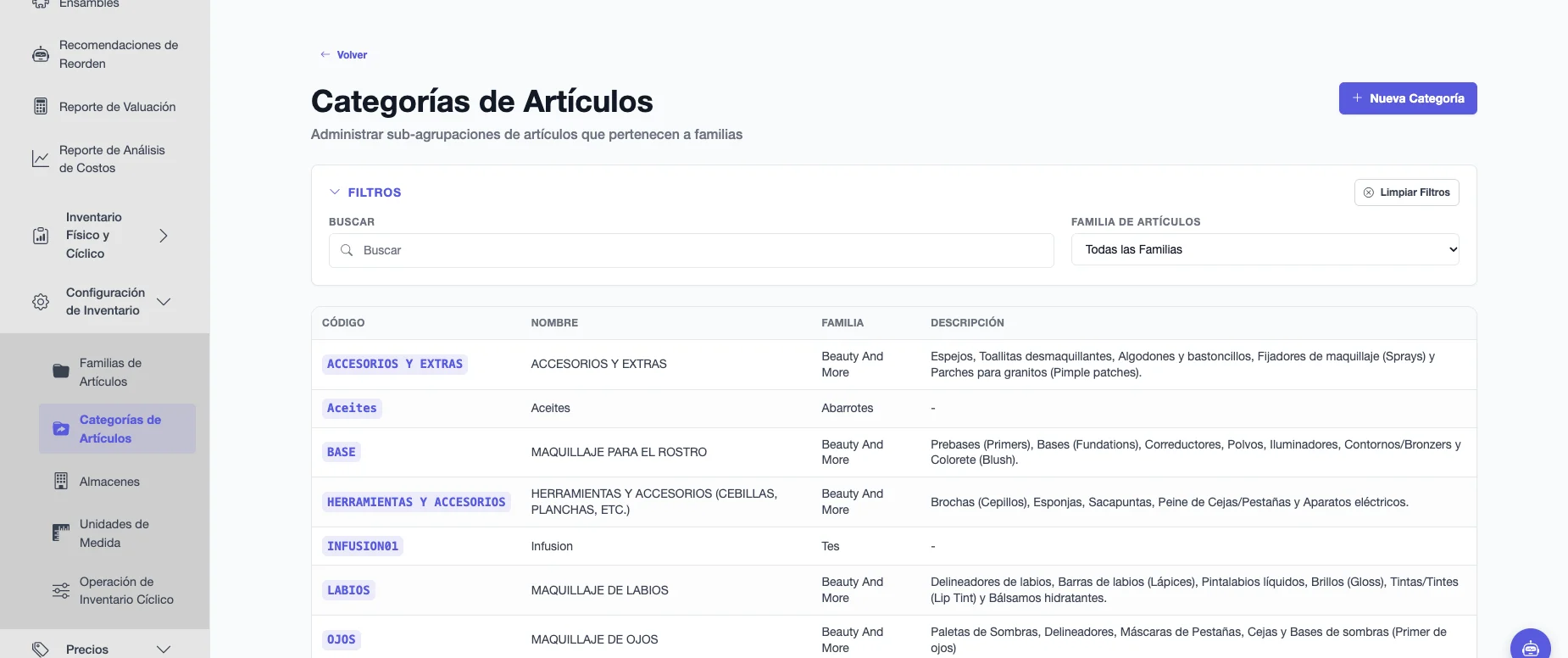This screenshot has width=1568, height=658.
Task: Click the Categorías de Artículos folder icon
Action: click(x=61, y=429)
